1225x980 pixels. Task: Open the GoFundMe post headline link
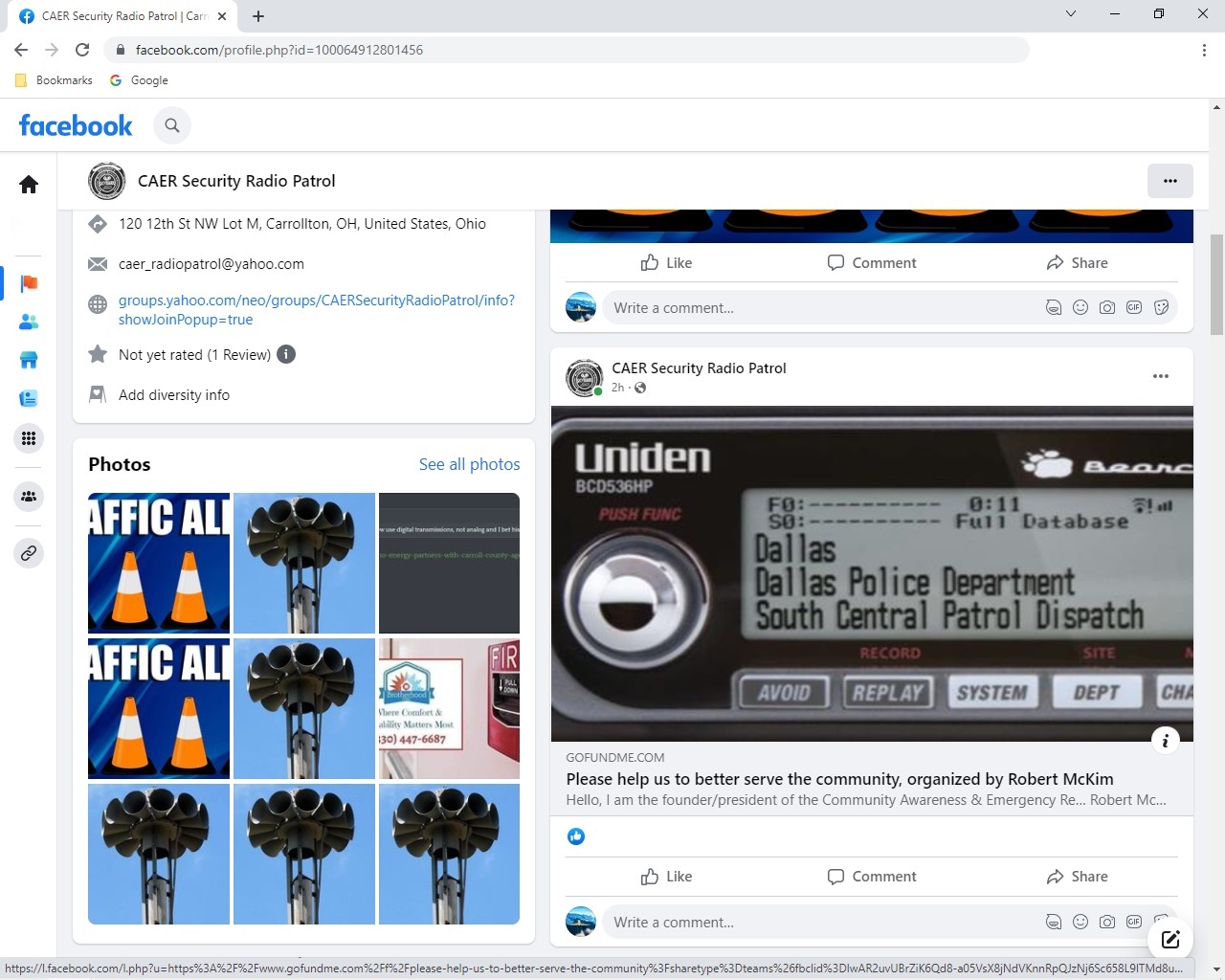(839, 779)
